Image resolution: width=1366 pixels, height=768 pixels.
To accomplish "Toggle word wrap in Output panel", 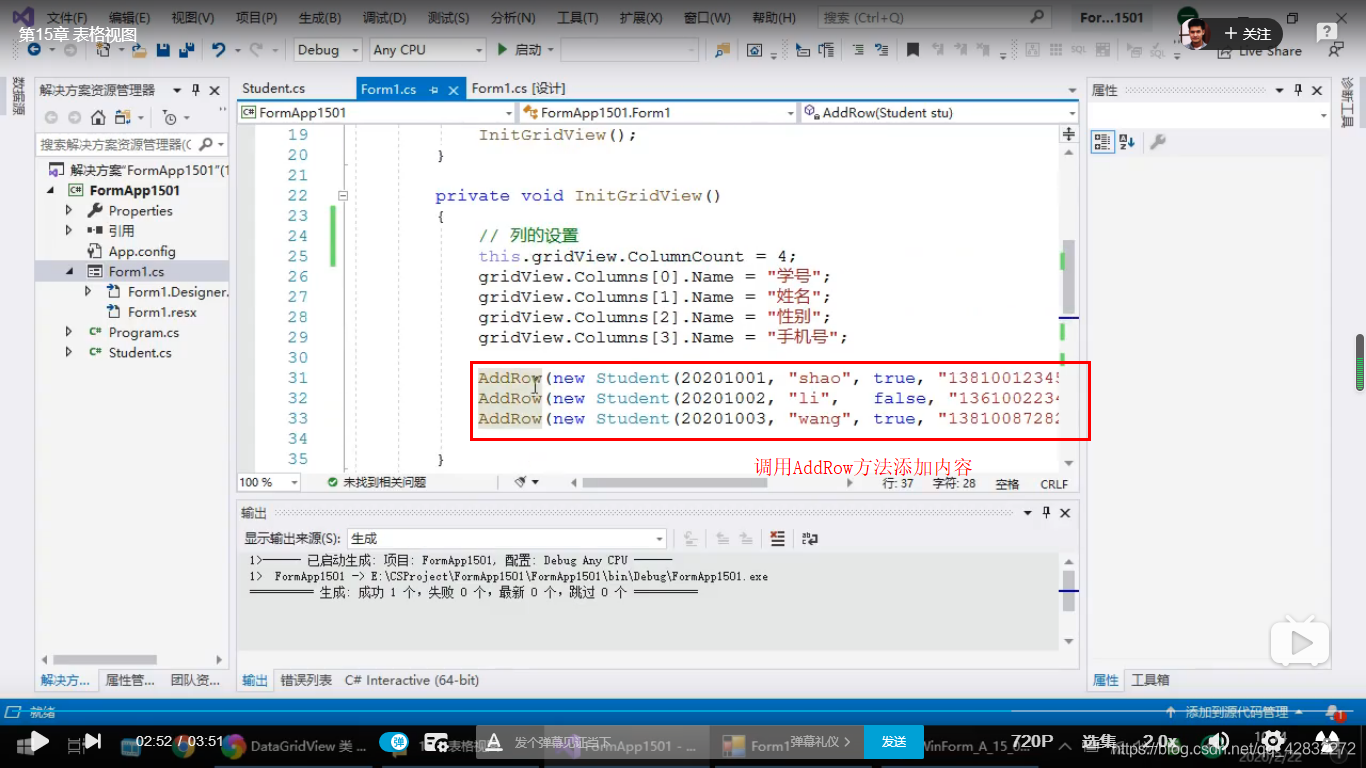I will (810, 538).
